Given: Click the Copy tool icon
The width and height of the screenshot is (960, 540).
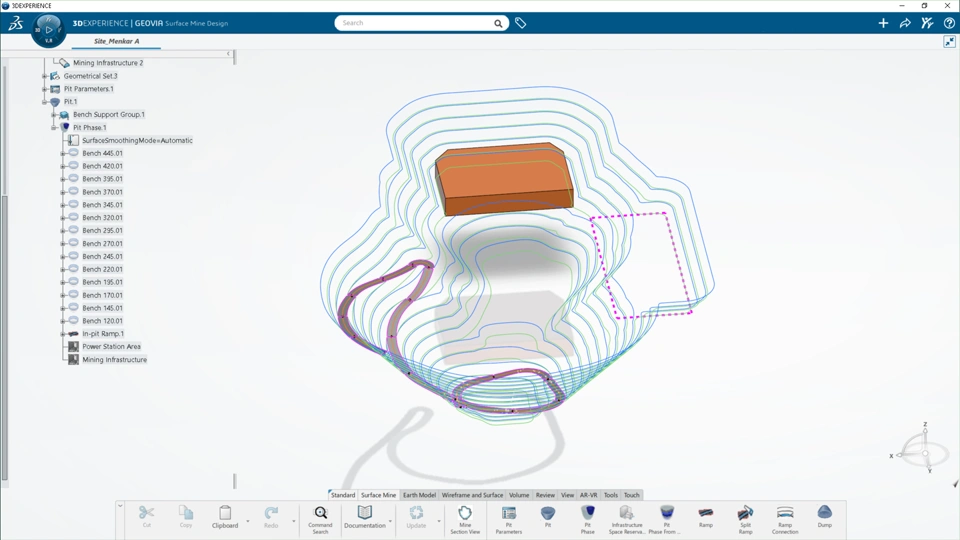Looking at the screenshot, I should click(186, 513).
